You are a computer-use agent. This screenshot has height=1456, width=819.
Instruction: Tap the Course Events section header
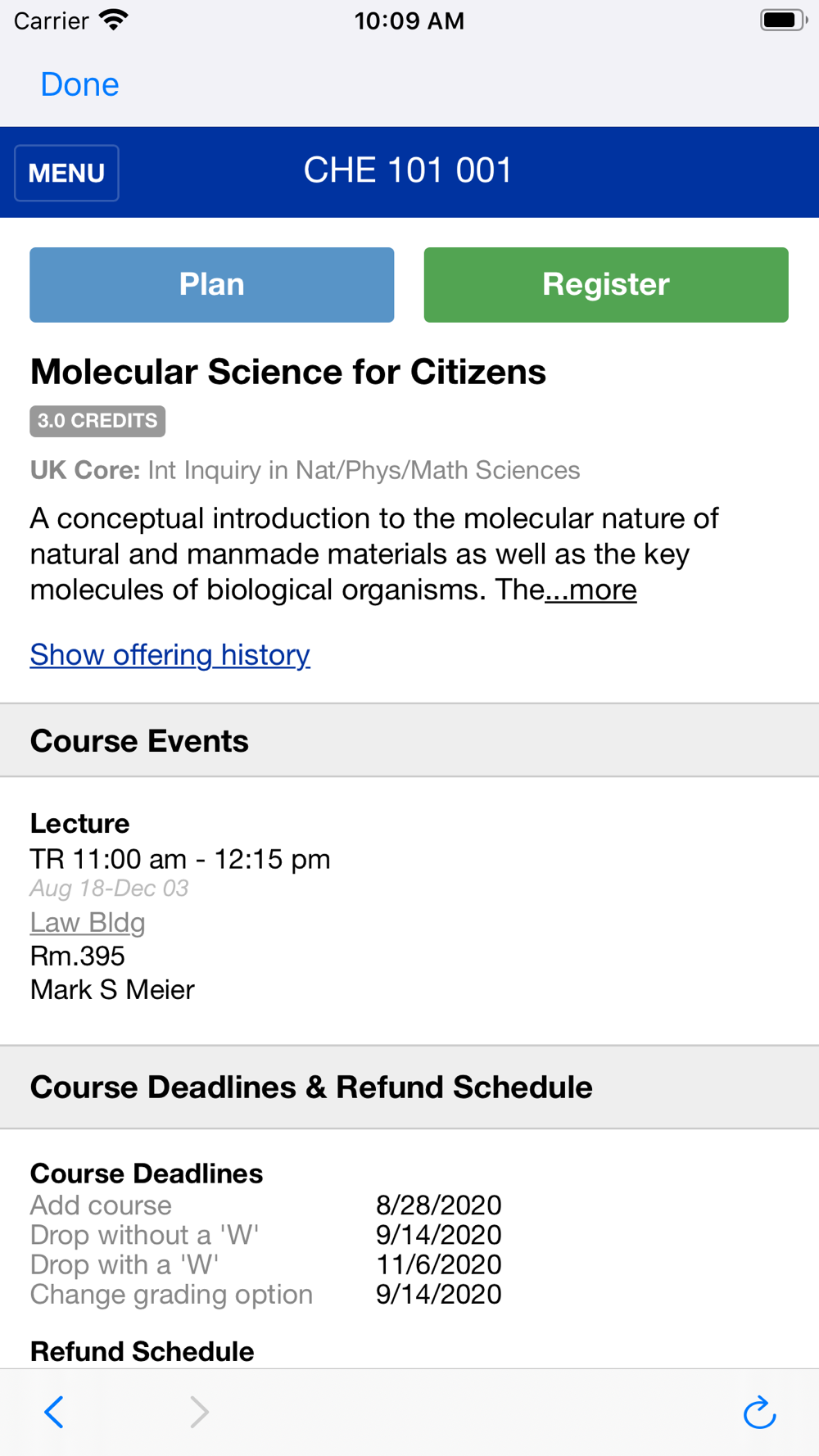[139, 741]
